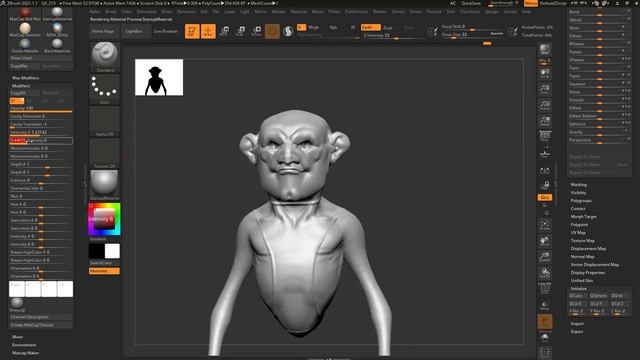Click the Move view icon

[x=544, y=241]
